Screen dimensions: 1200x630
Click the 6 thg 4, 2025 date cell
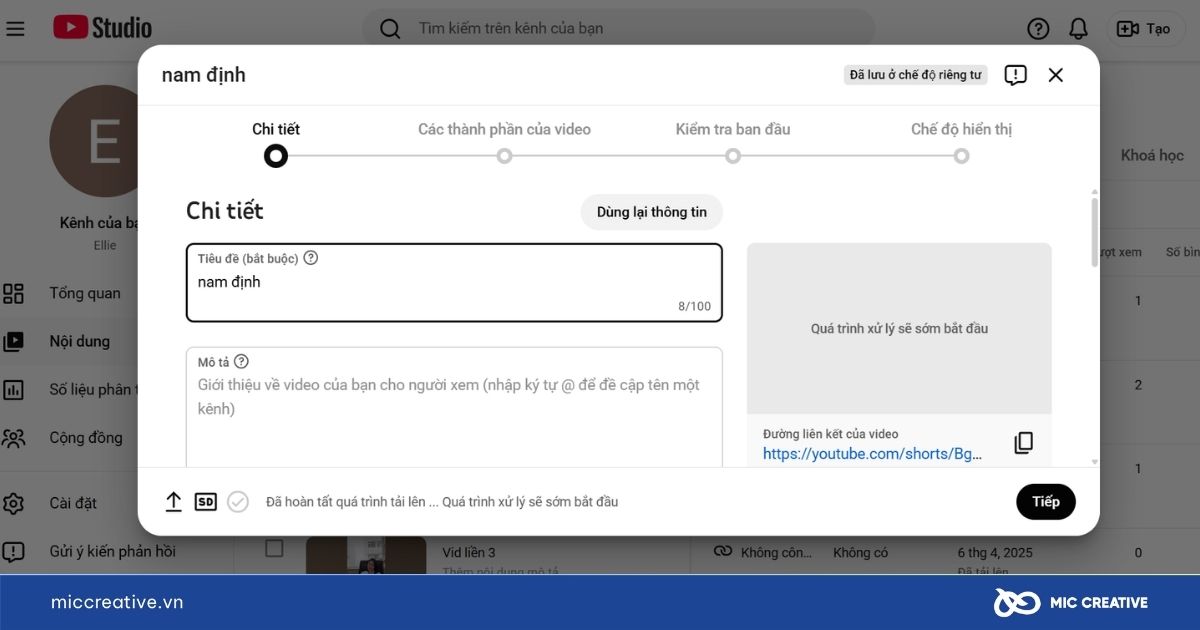click(x=995, y=552)
